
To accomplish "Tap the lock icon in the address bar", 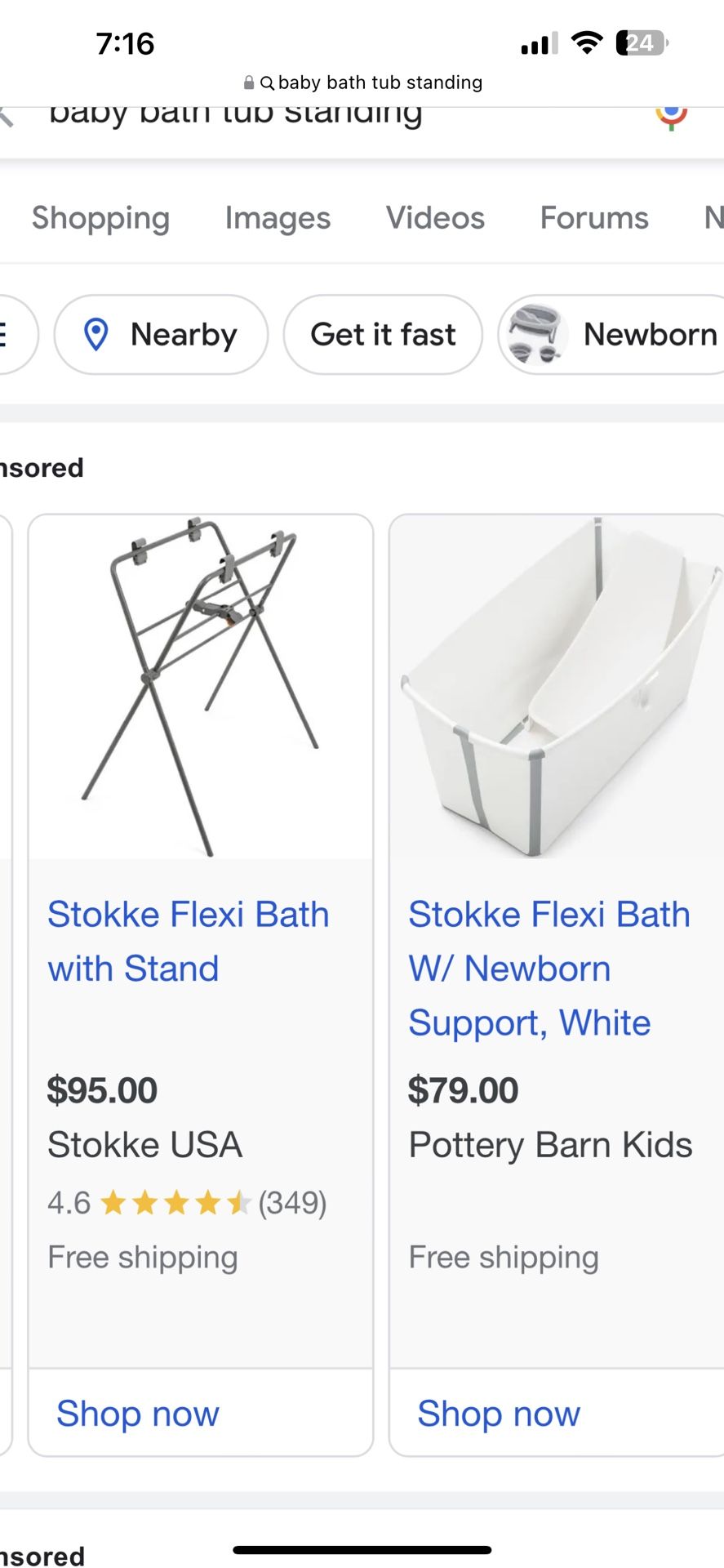I will (x=249, y=82).
